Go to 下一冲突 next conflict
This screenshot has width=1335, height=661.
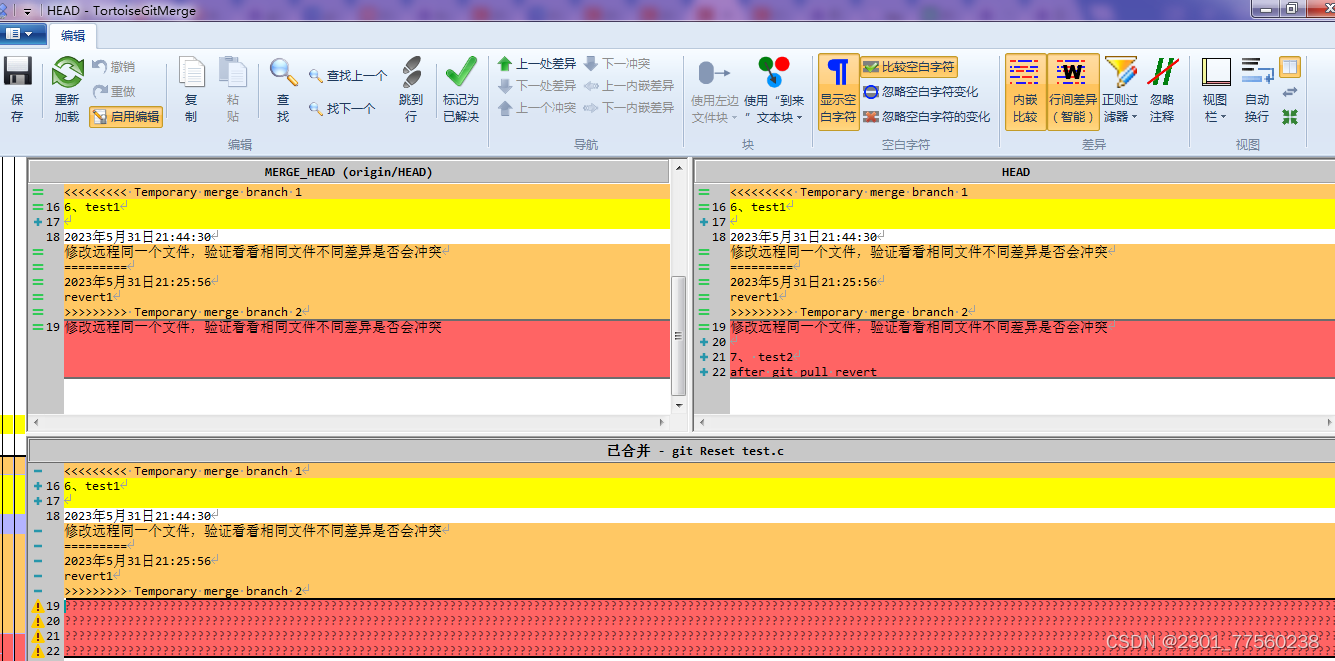(x=617, y=63)
